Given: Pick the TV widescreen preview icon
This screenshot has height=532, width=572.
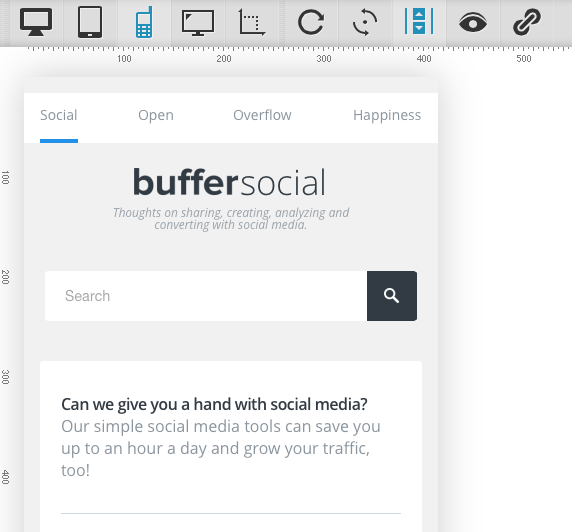Looking at the screenshot, I should [198, 23].
